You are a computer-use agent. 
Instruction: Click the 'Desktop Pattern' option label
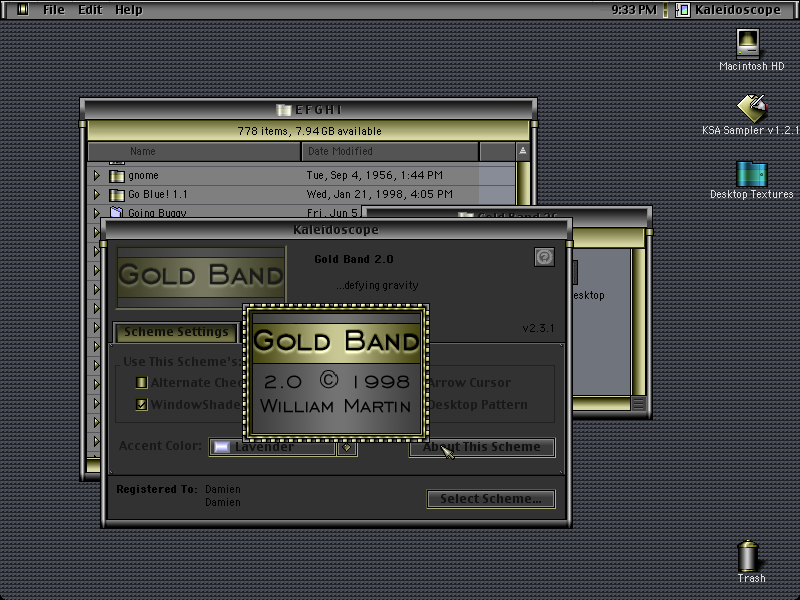click(x=478, y=405)
